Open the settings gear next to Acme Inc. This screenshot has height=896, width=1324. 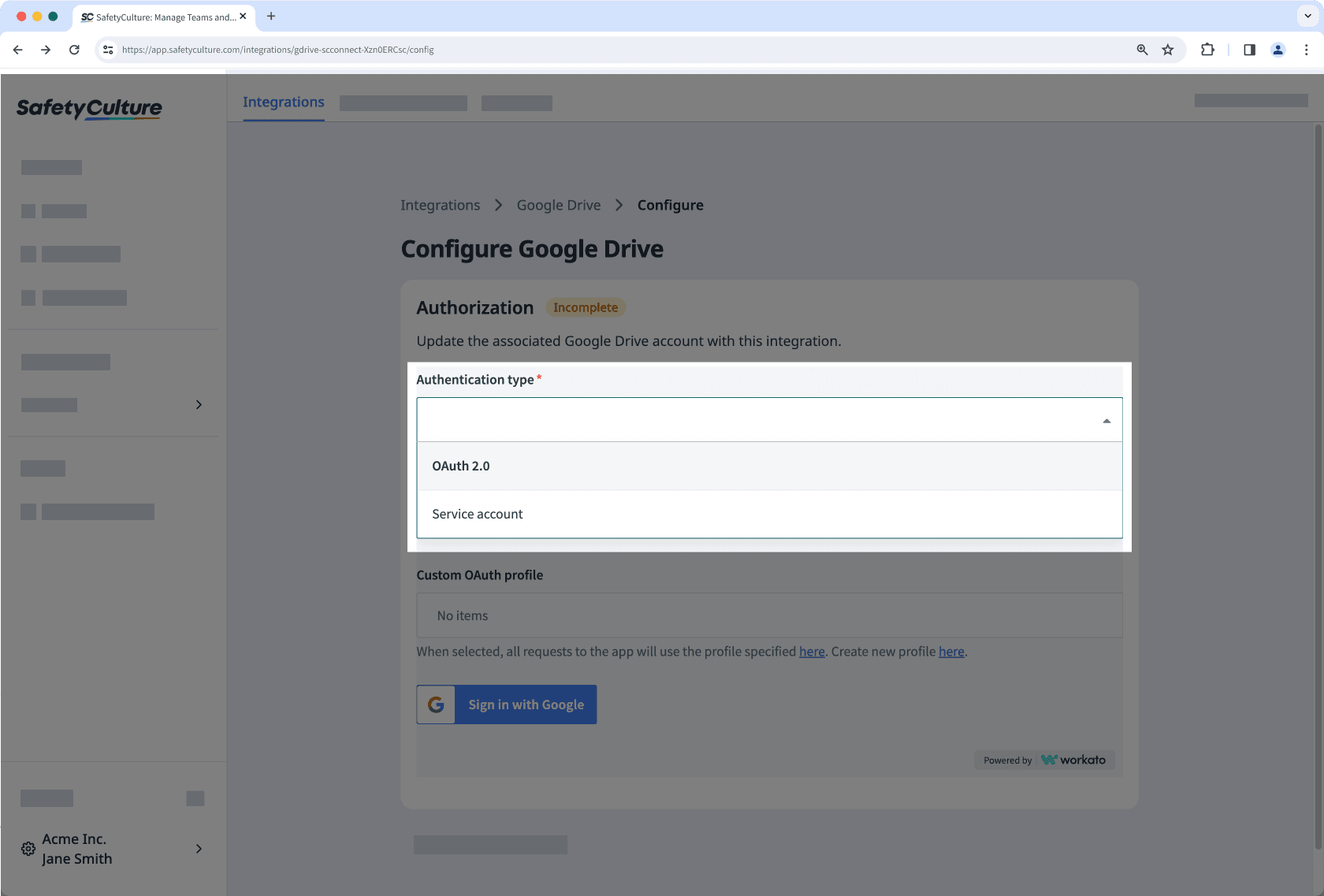pyautogui.click(x=28, y=849)
